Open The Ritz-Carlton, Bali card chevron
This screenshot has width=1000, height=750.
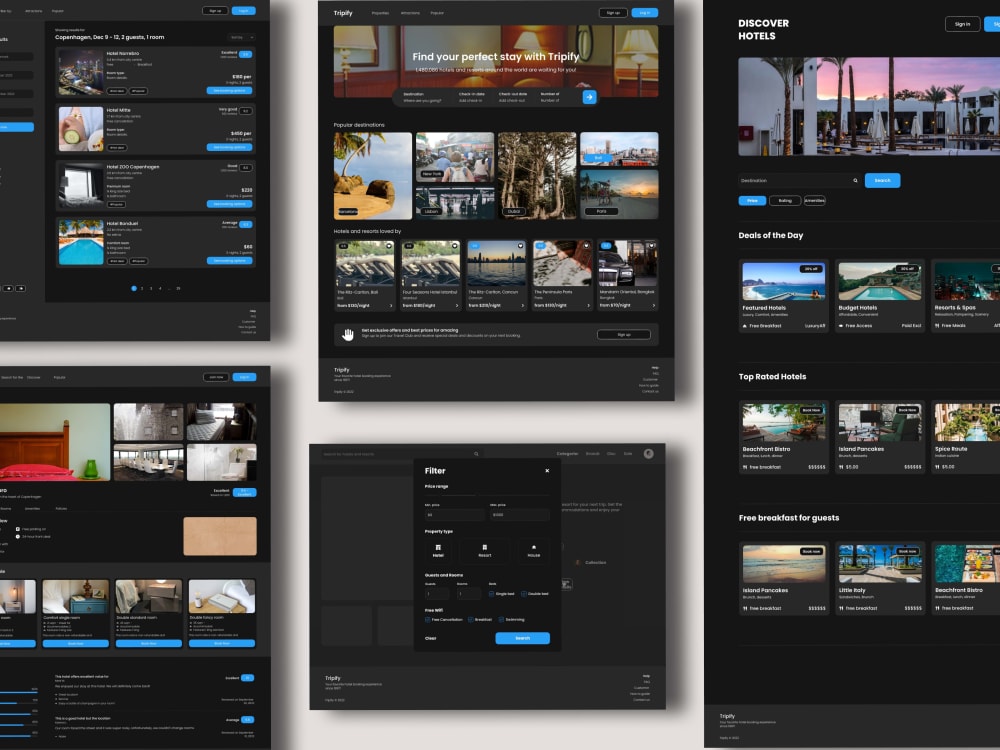coord(391,305)
